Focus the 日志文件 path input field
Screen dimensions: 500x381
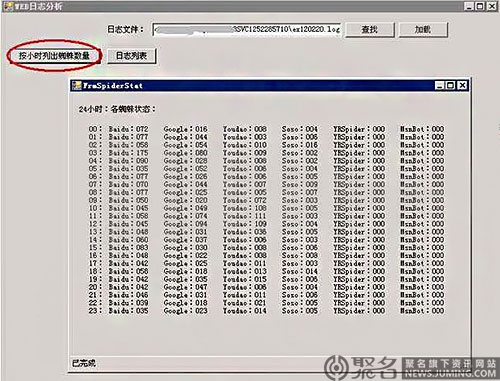(x=246, y=29)
